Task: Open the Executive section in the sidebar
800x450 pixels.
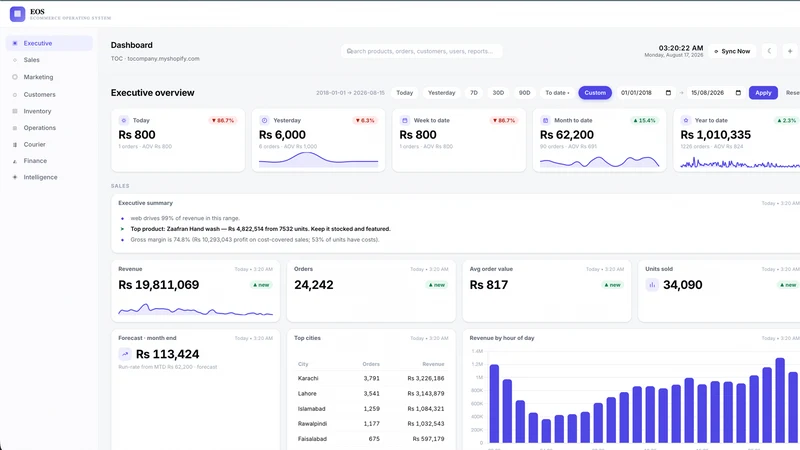Action: coord(49,43)
